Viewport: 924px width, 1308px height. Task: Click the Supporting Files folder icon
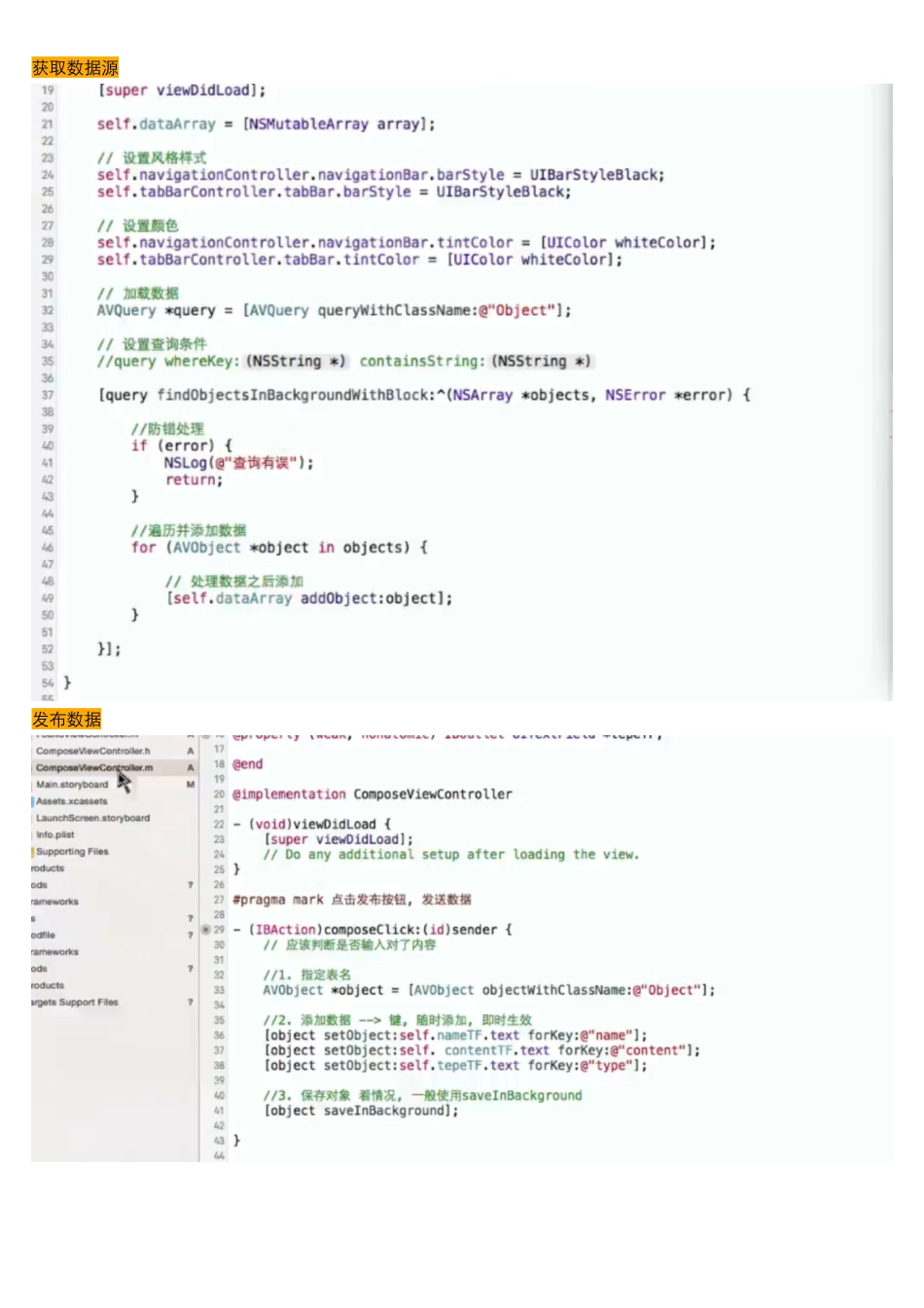tap(33, 852)
